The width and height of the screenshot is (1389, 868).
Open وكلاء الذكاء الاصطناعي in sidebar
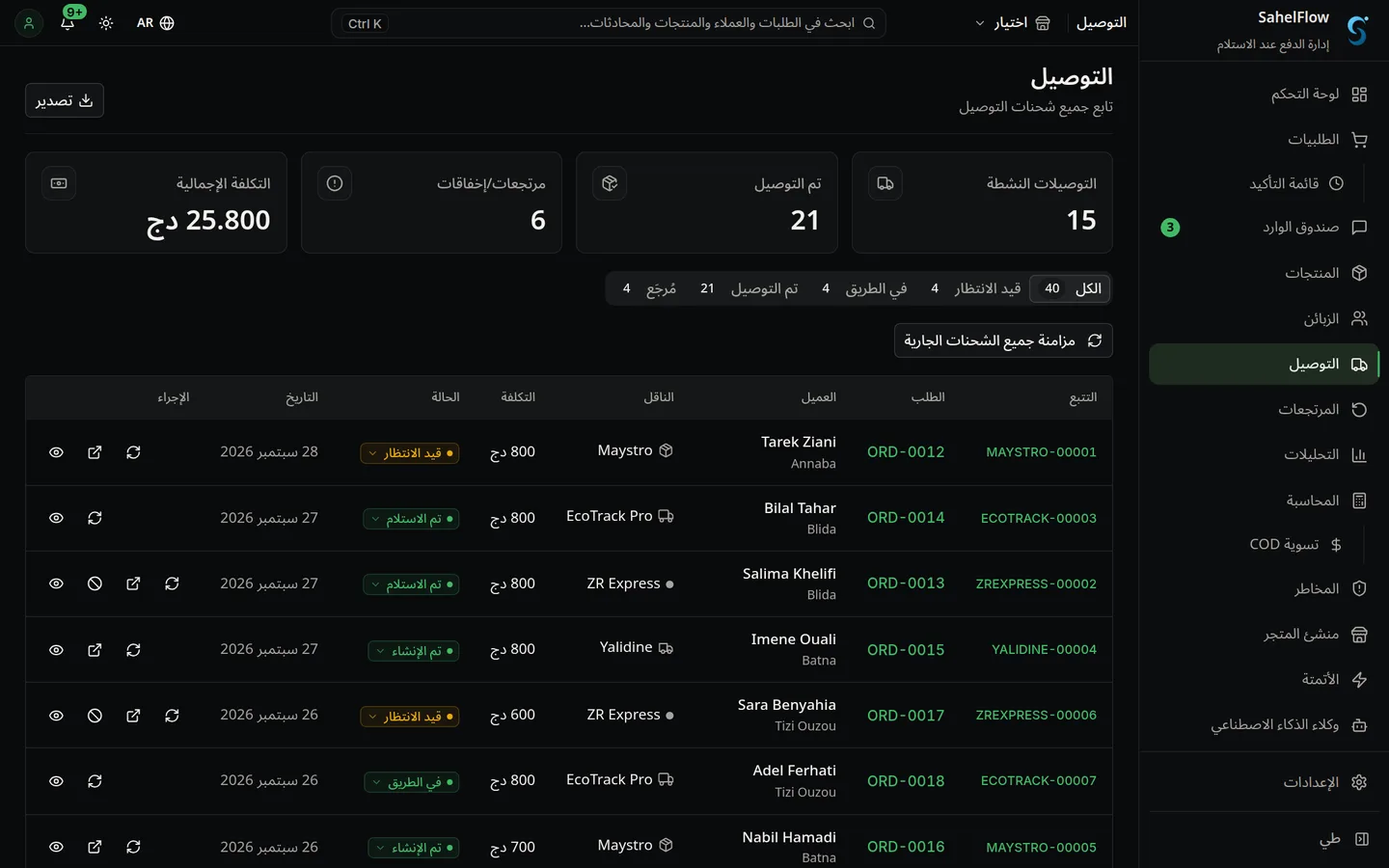point(1264,725)
